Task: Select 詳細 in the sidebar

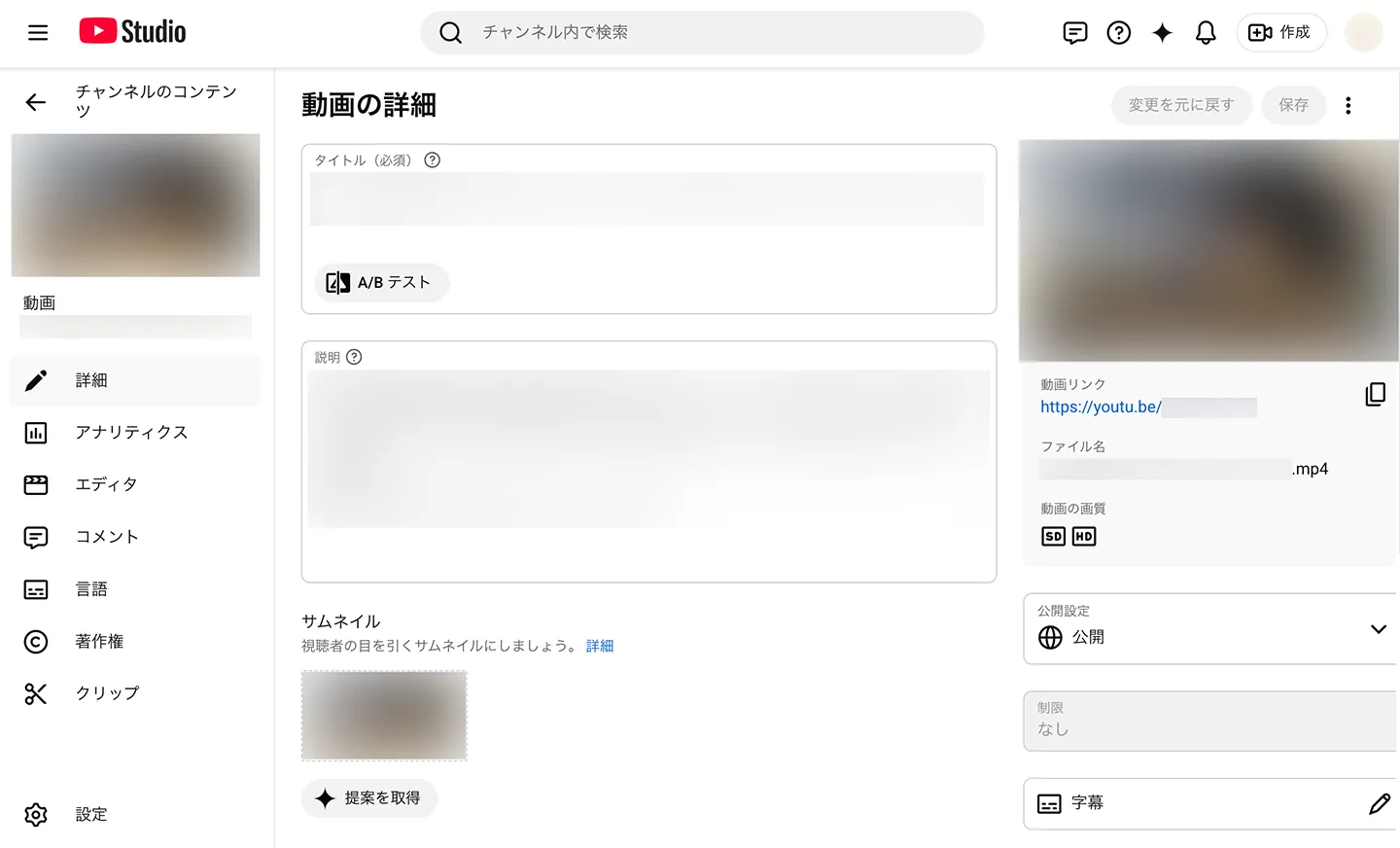Action: tap(135, 380)
